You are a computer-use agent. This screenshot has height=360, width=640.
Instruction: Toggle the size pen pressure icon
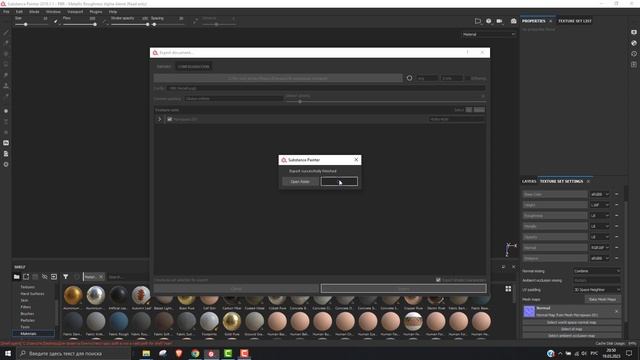pyautogui.click(x=56, y=21)
